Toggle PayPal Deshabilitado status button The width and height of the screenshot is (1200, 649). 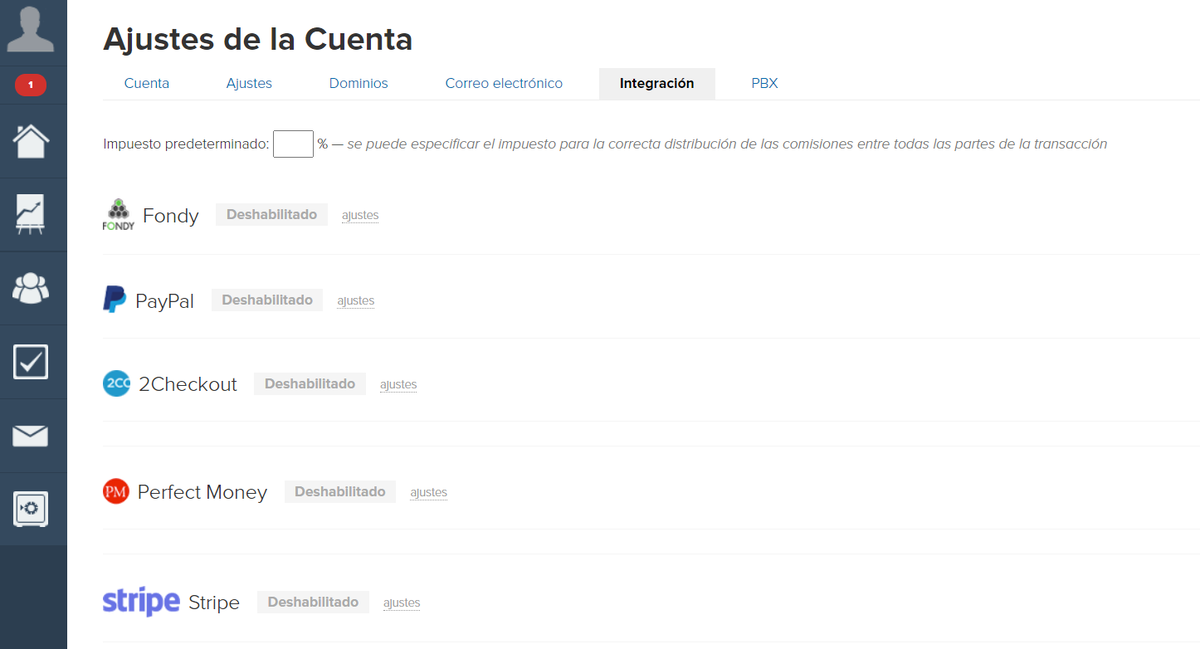267,299
